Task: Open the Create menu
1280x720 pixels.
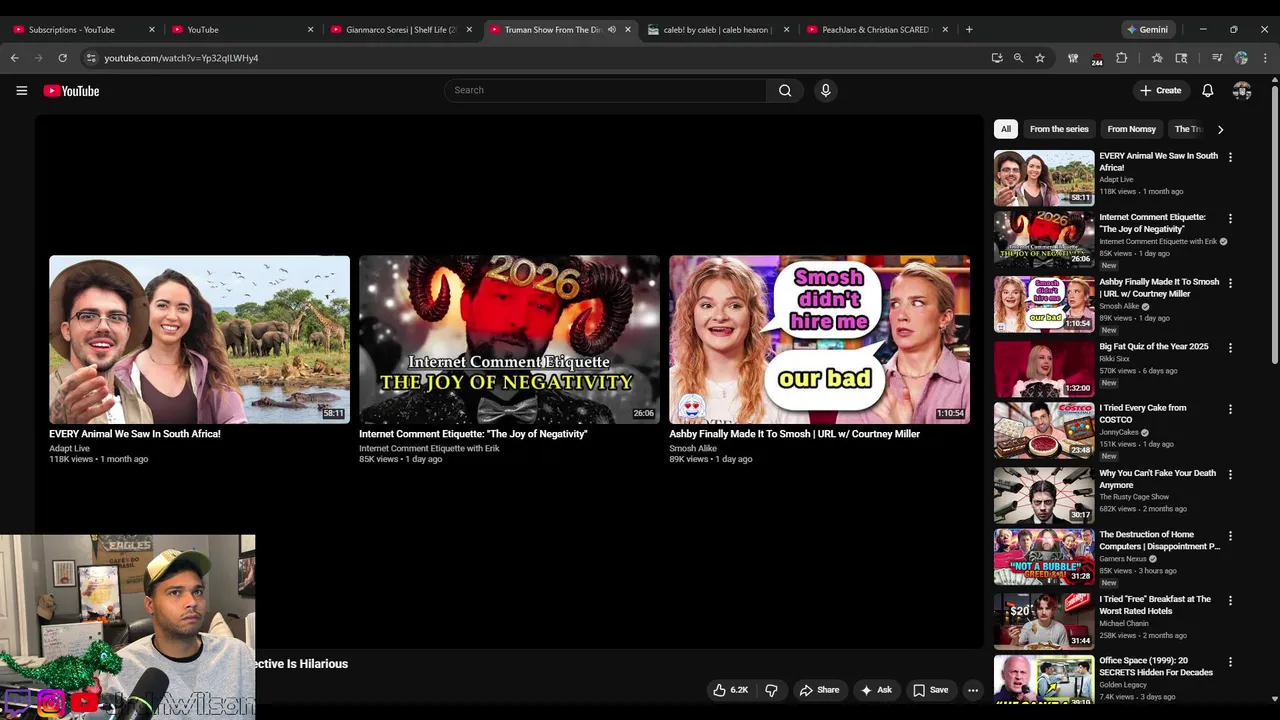Action: [x=1161, y=90]
